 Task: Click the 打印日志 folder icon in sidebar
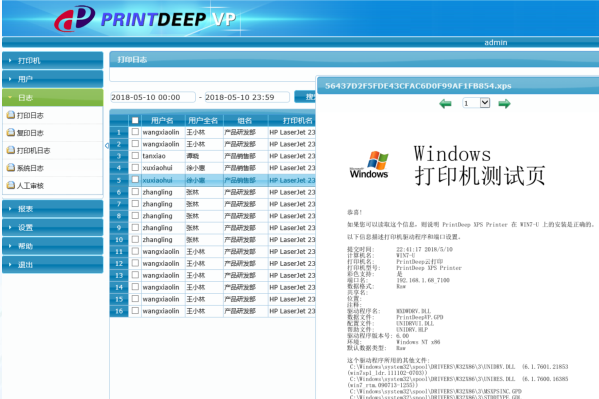pos(11,115)
